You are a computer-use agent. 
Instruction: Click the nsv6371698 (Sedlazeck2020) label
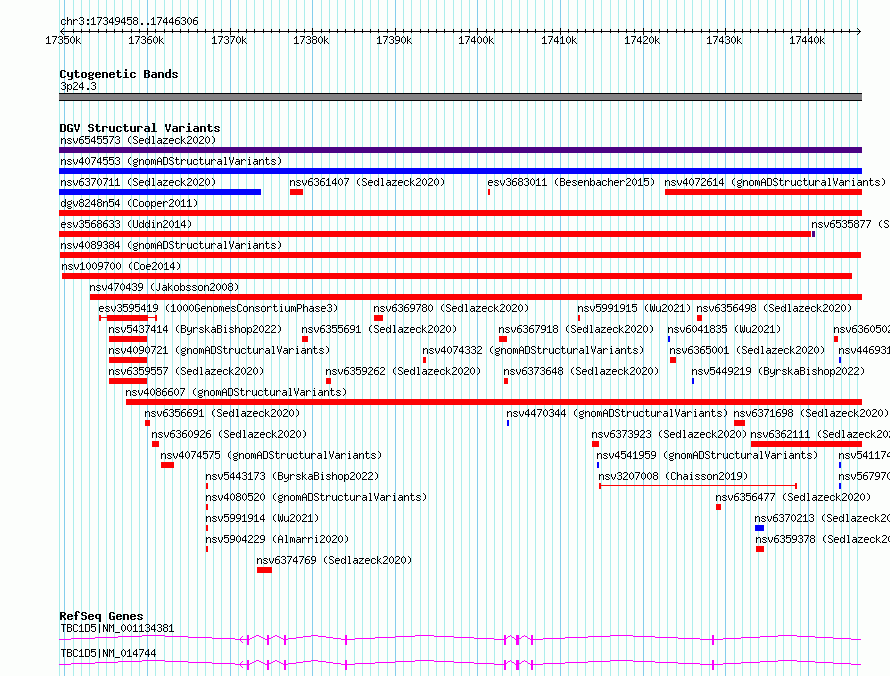click(811, 413)
